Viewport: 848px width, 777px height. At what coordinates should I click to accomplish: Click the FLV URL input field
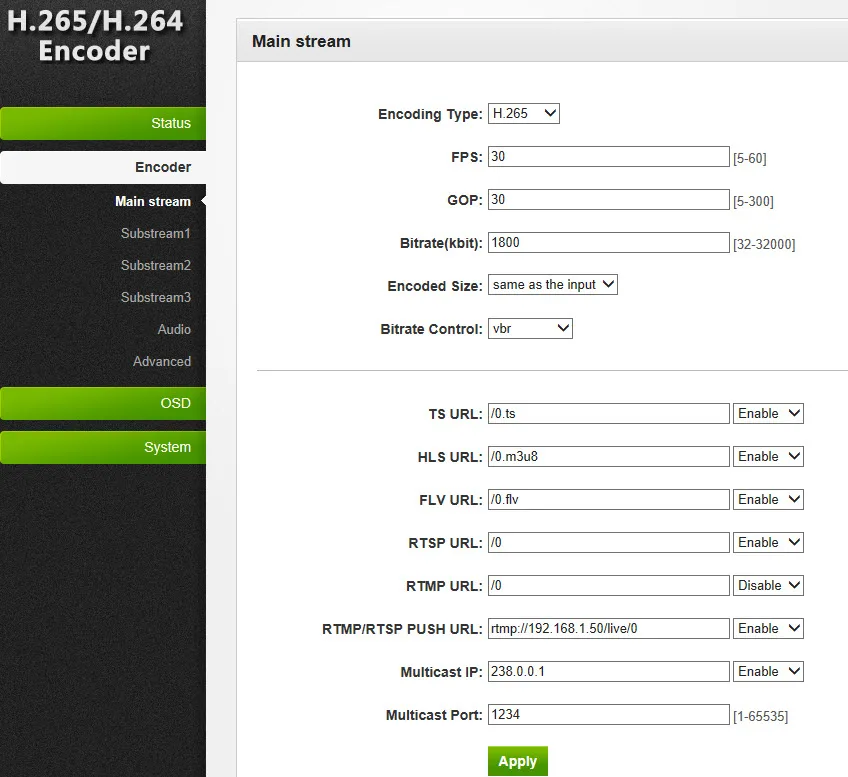tap(608, 500)
